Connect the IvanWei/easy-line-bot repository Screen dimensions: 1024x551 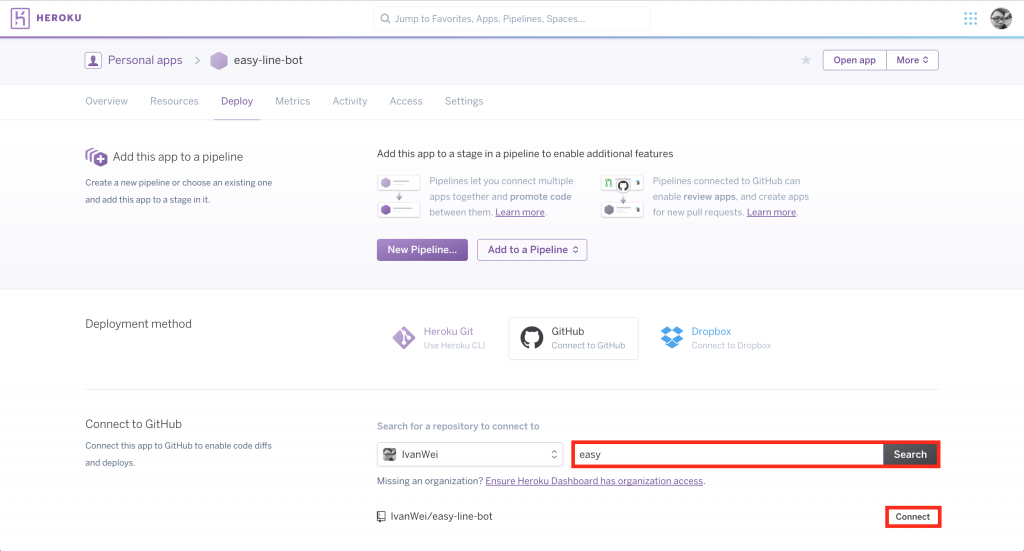[x=912, y=516]
